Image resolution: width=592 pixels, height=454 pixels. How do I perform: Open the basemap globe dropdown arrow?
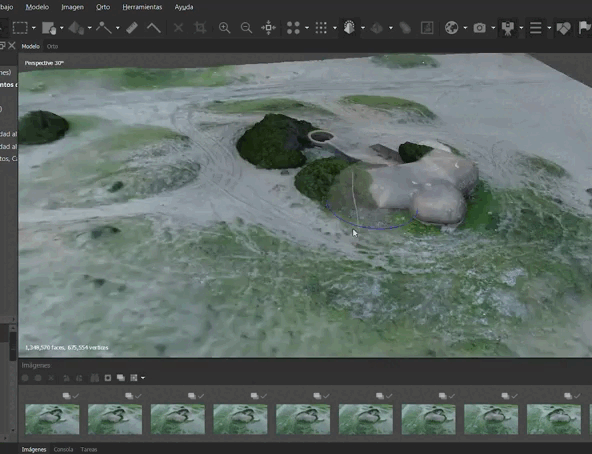[465, 28]
